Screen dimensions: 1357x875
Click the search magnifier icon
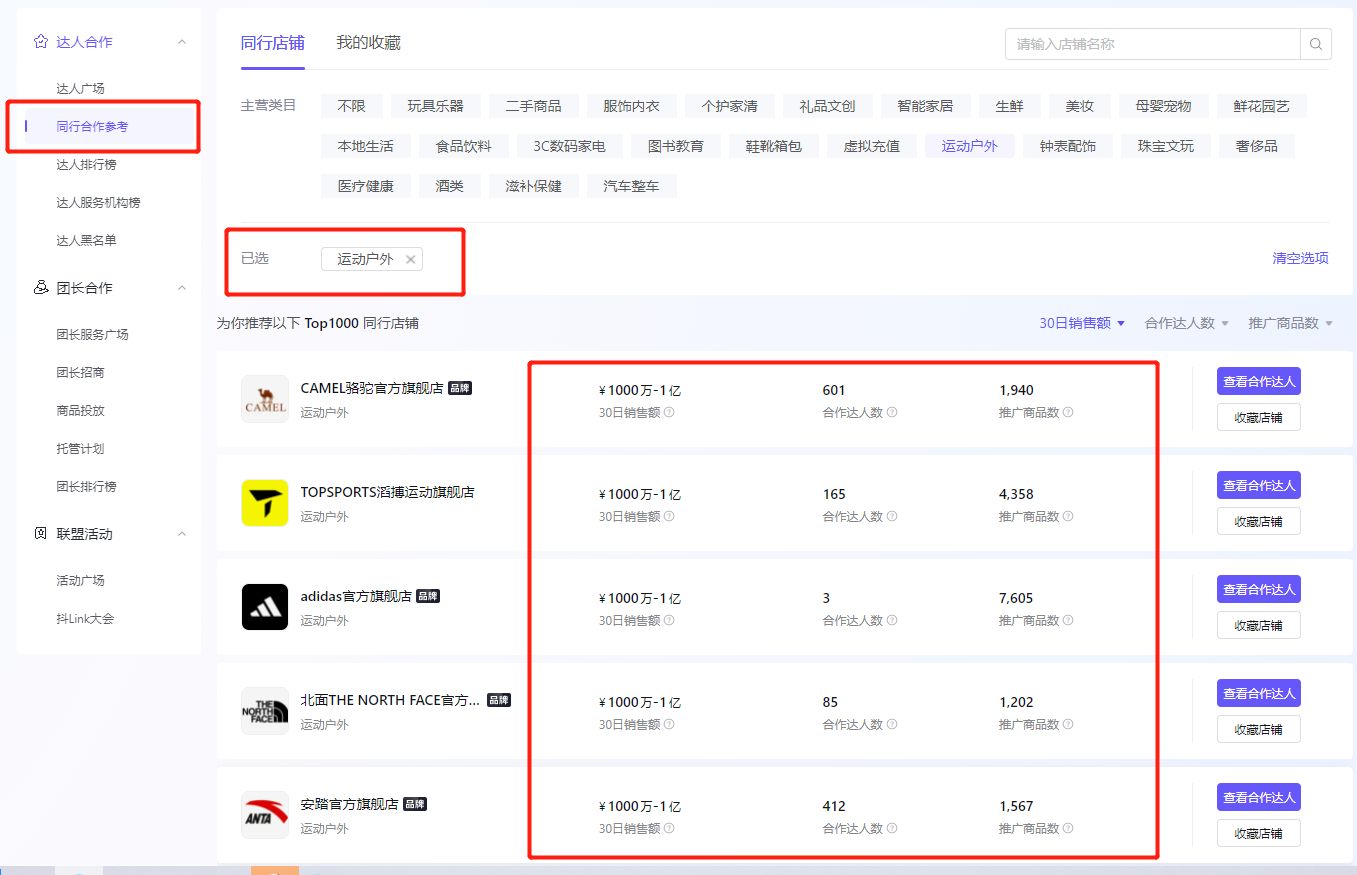coord(1315,44)
